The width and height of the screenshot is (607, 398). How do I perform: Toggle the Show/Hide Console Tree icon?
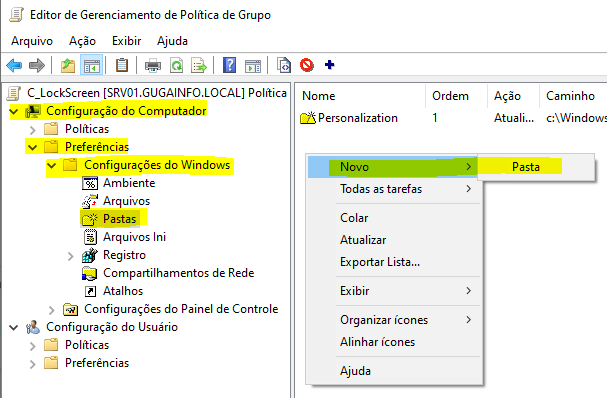(91, 65)
